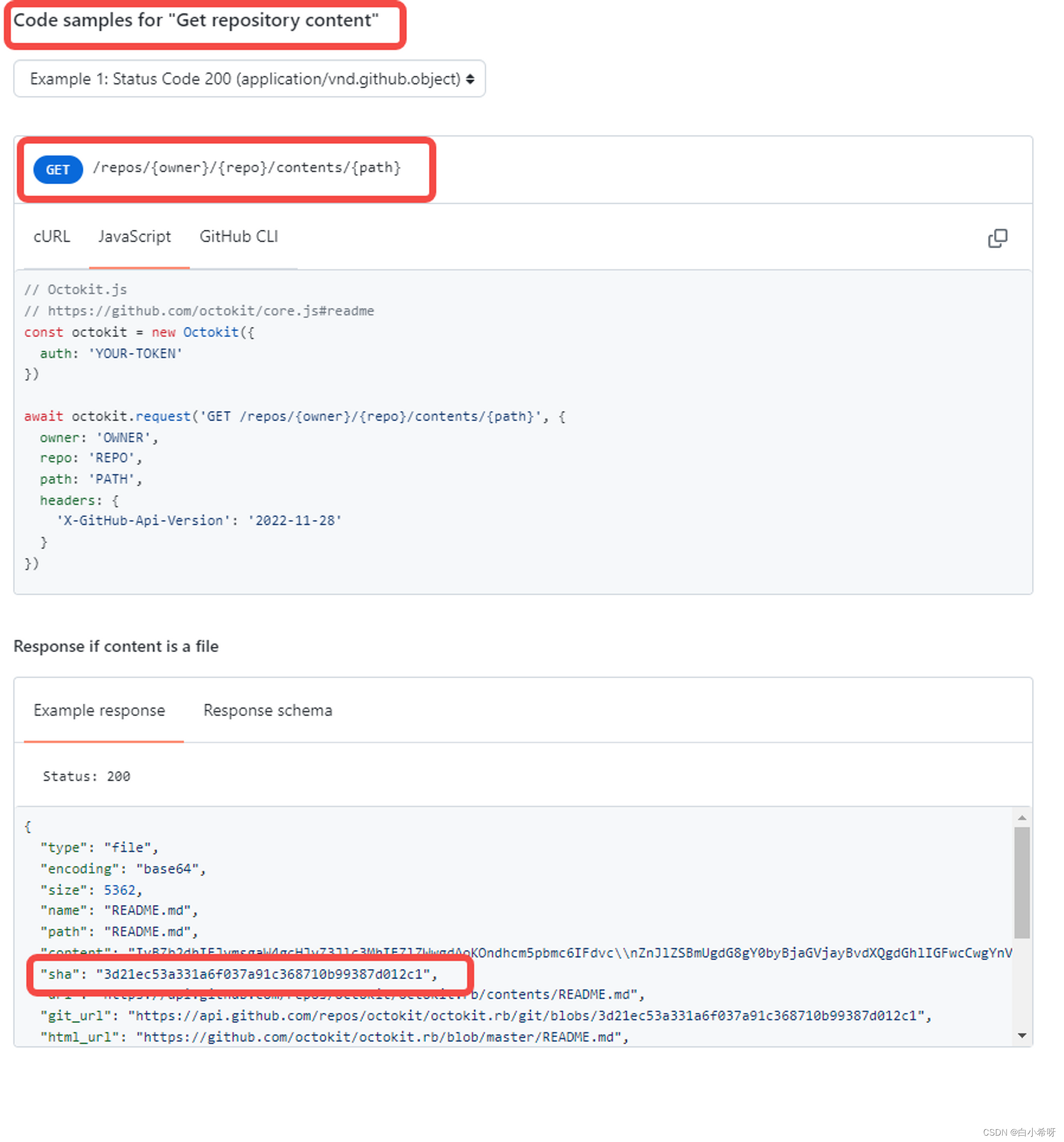Click the owner: 'OWNER' line

pos(99,437)
